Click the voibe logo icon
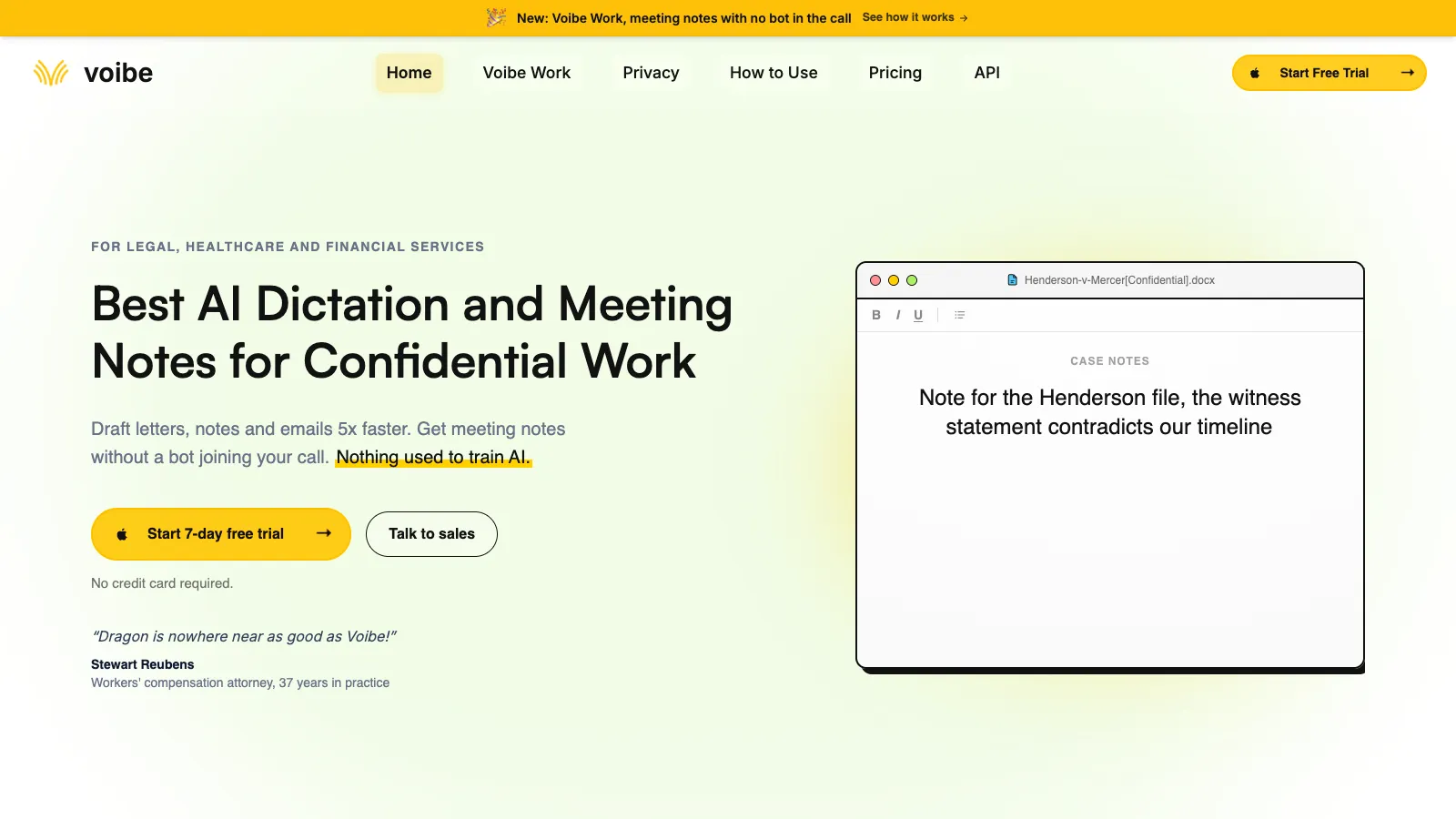This screenshot has height=819, width=1456. [51, 73]
